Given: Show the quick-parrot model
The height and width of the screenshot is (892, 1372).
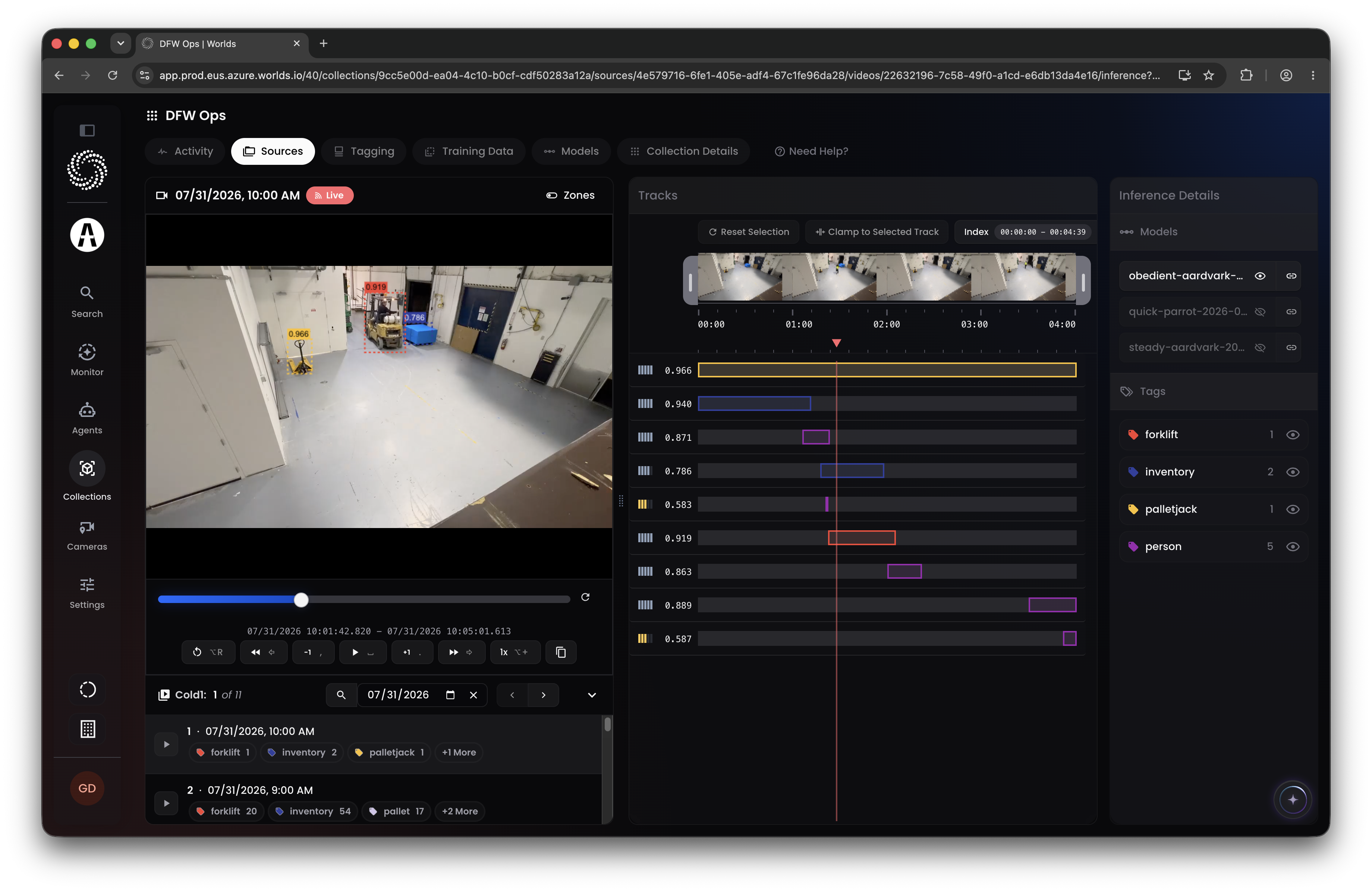Looking at the screenshot, I should point(1259,312).
